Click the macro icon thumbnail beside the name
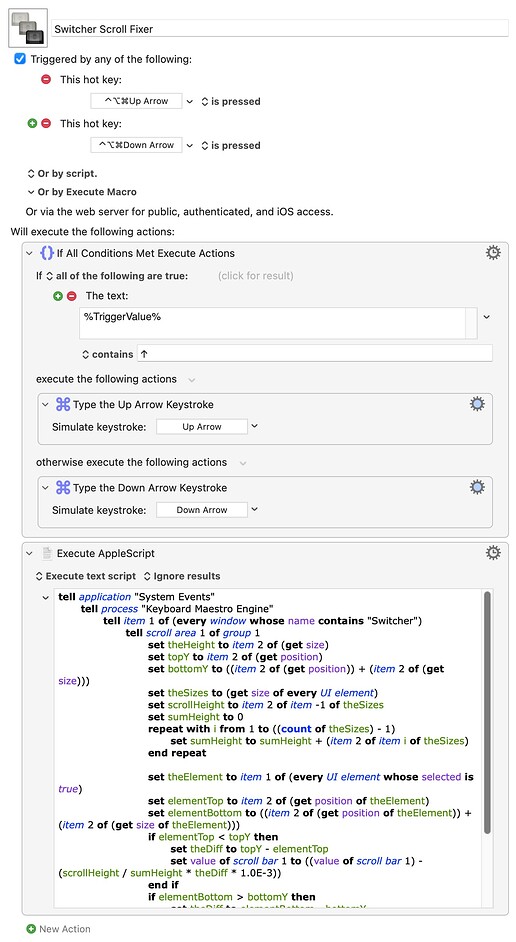Viewport: 516px width, 942px height. click(x=28, y=28)
